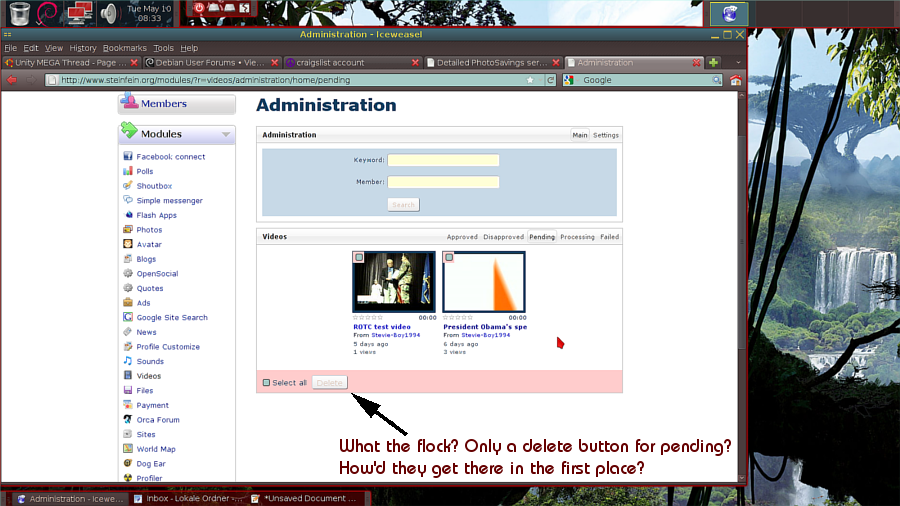Open the Dog Ear icon
This screenshot has width=900, height=506.
pyautogui.click(x=127, y=464)
